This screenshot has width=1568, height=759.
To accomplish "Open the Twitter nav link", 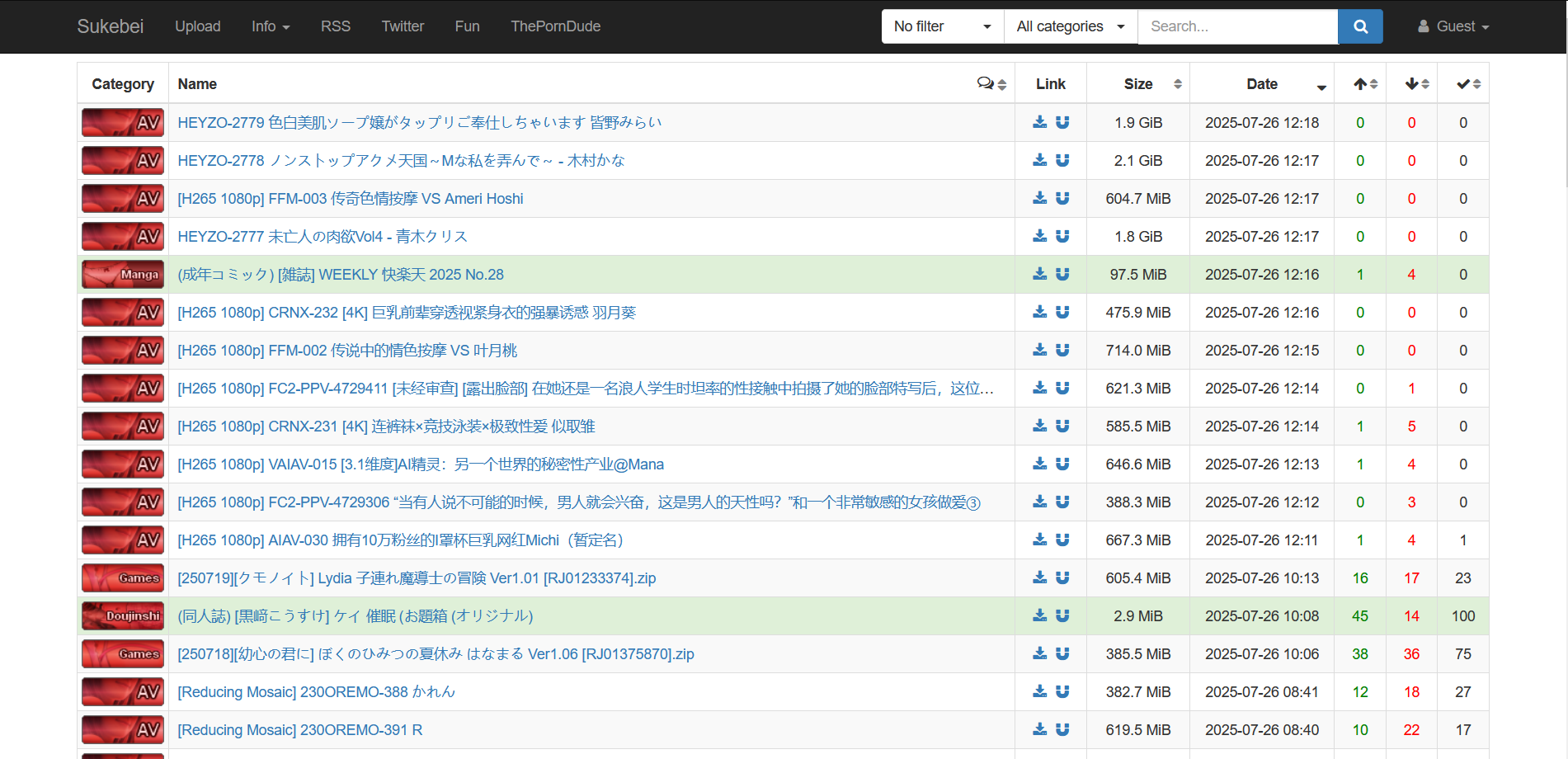I will point(403,26).
